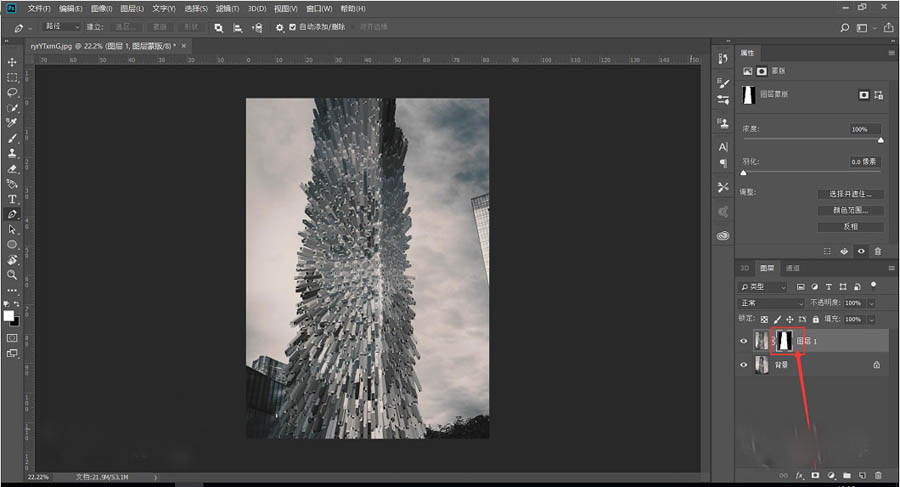Click the foreground color swatch
This screenshot has height=487, width=900.
(x=9, y=315)
